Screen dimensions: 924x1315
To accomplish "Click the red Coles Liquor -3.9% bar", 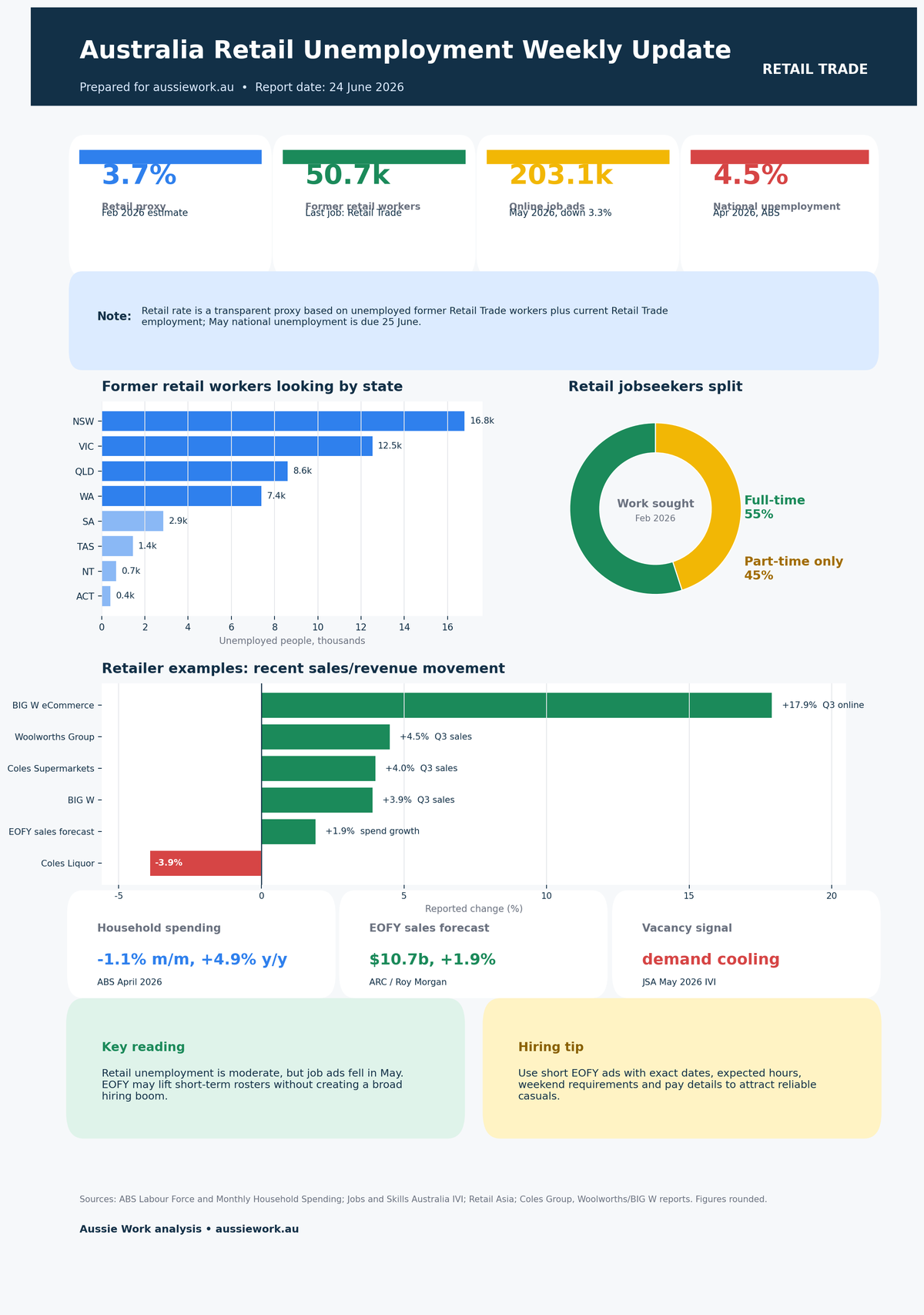I will (206, 864).
